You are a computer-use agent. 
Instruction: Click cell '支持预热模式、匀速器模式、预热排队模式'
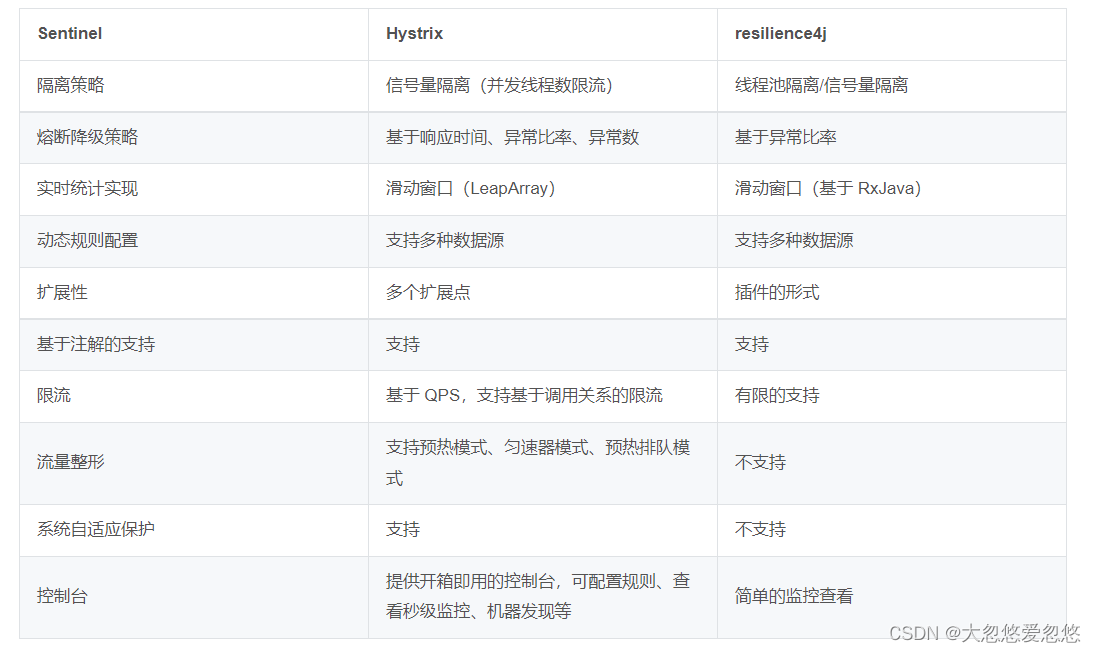(x=538, y=463)
